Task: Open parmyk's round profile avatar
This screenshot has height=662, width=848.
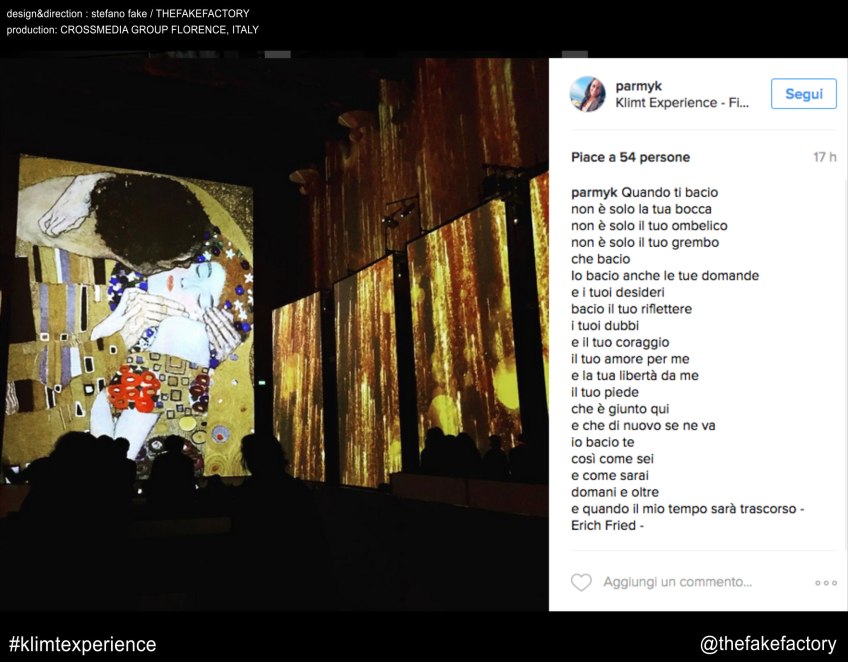Action: (587, 94)
